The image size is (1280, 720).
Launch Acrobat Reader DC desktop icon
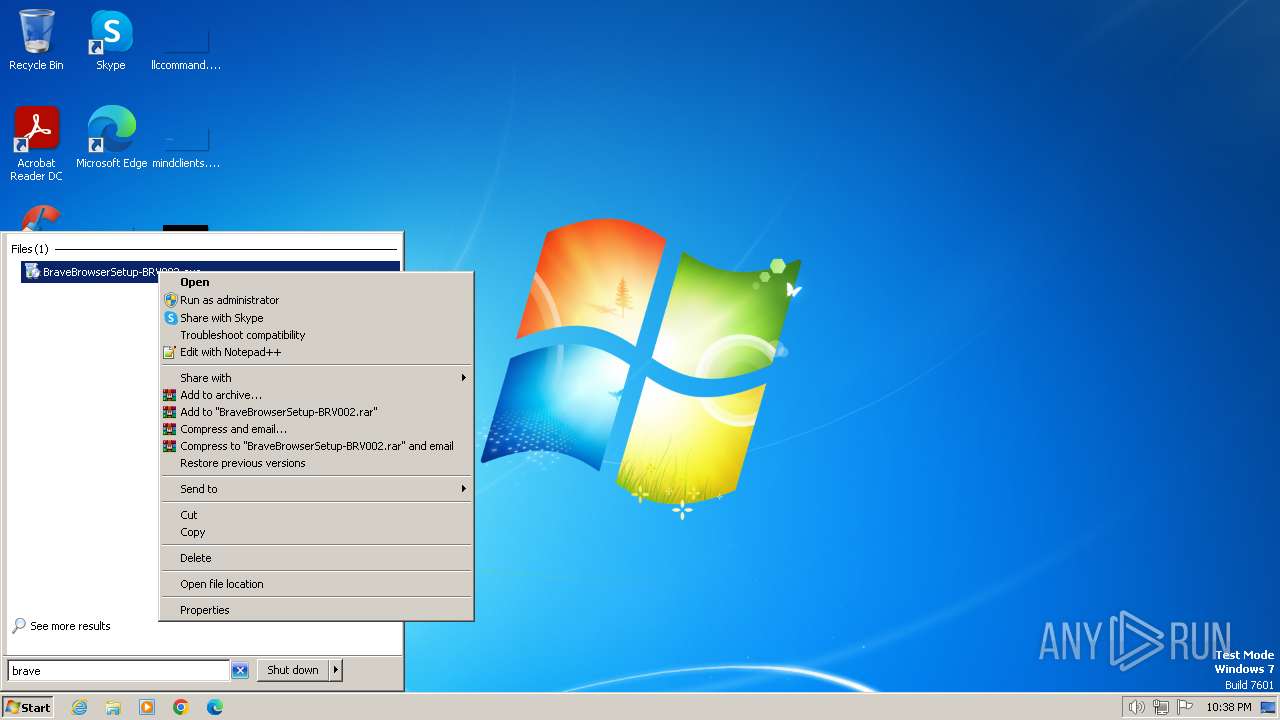point(36,144)
